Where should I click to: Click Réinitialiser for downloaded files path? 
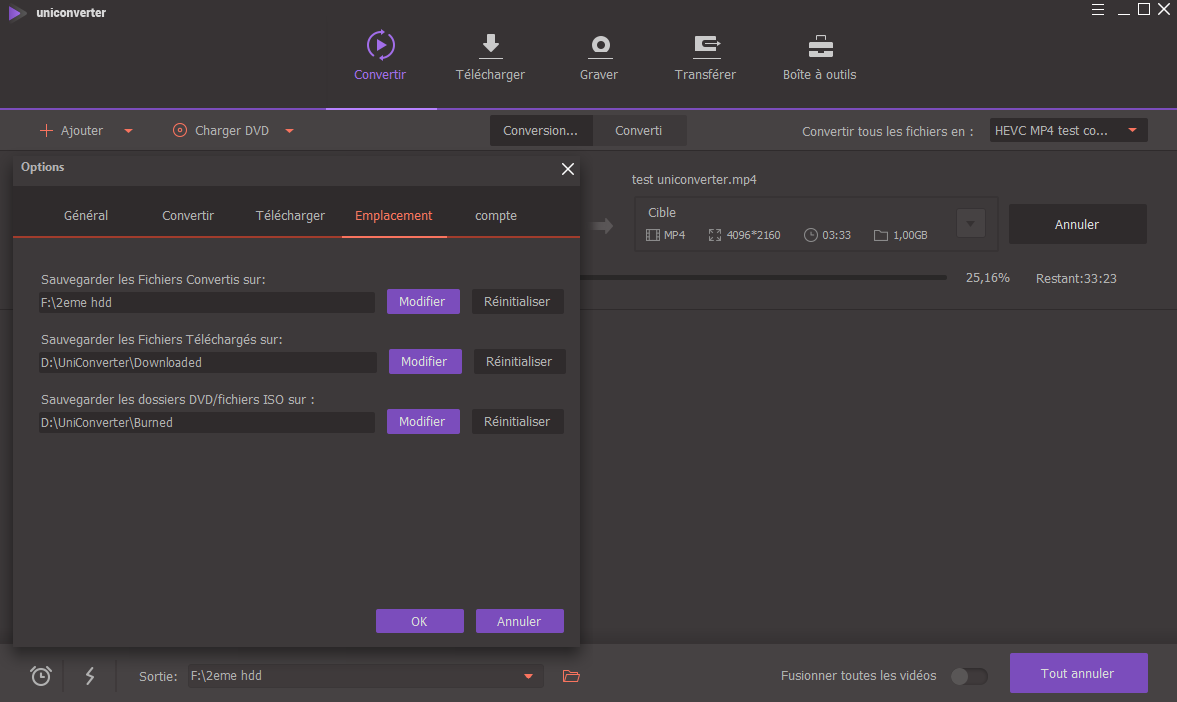click(x=519, y=361)
